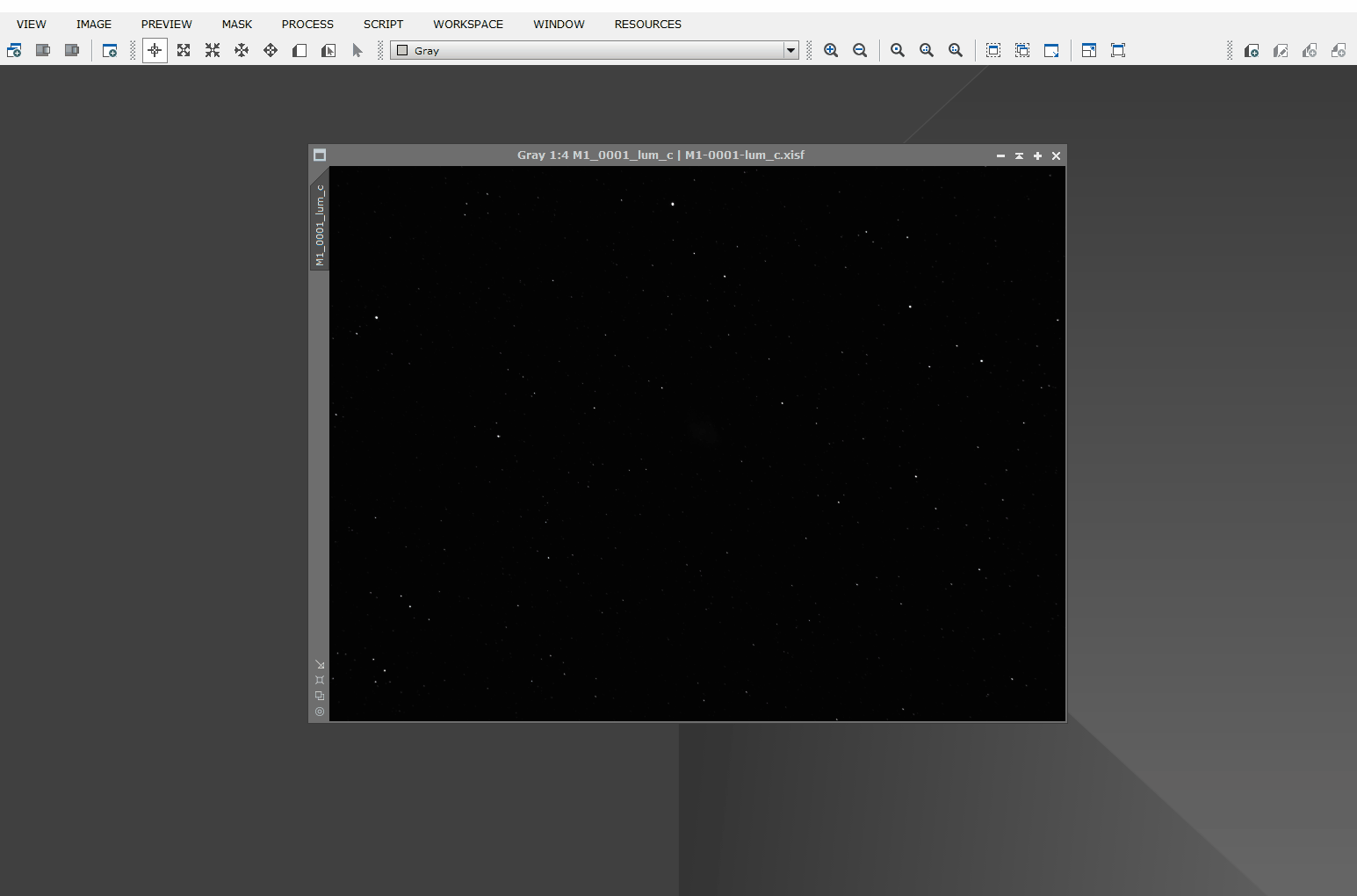This screenshot has height=896, width=1357.
Task: Click the zoom in magnifier icon
Action: point(831,50)
